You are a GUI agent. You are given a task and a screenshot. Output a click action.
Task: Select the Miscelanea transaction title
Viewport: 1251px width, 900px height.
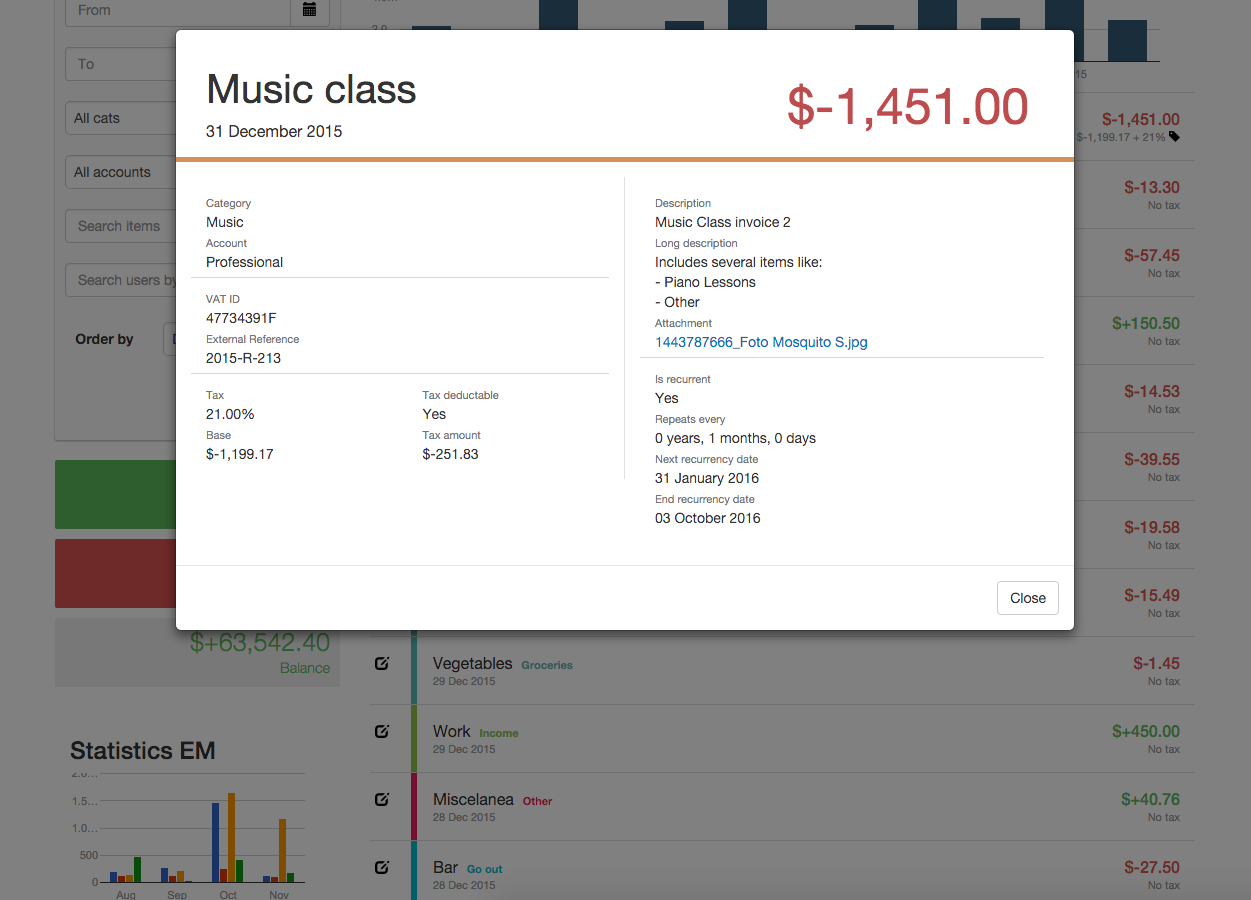click(x=473, y=799)
